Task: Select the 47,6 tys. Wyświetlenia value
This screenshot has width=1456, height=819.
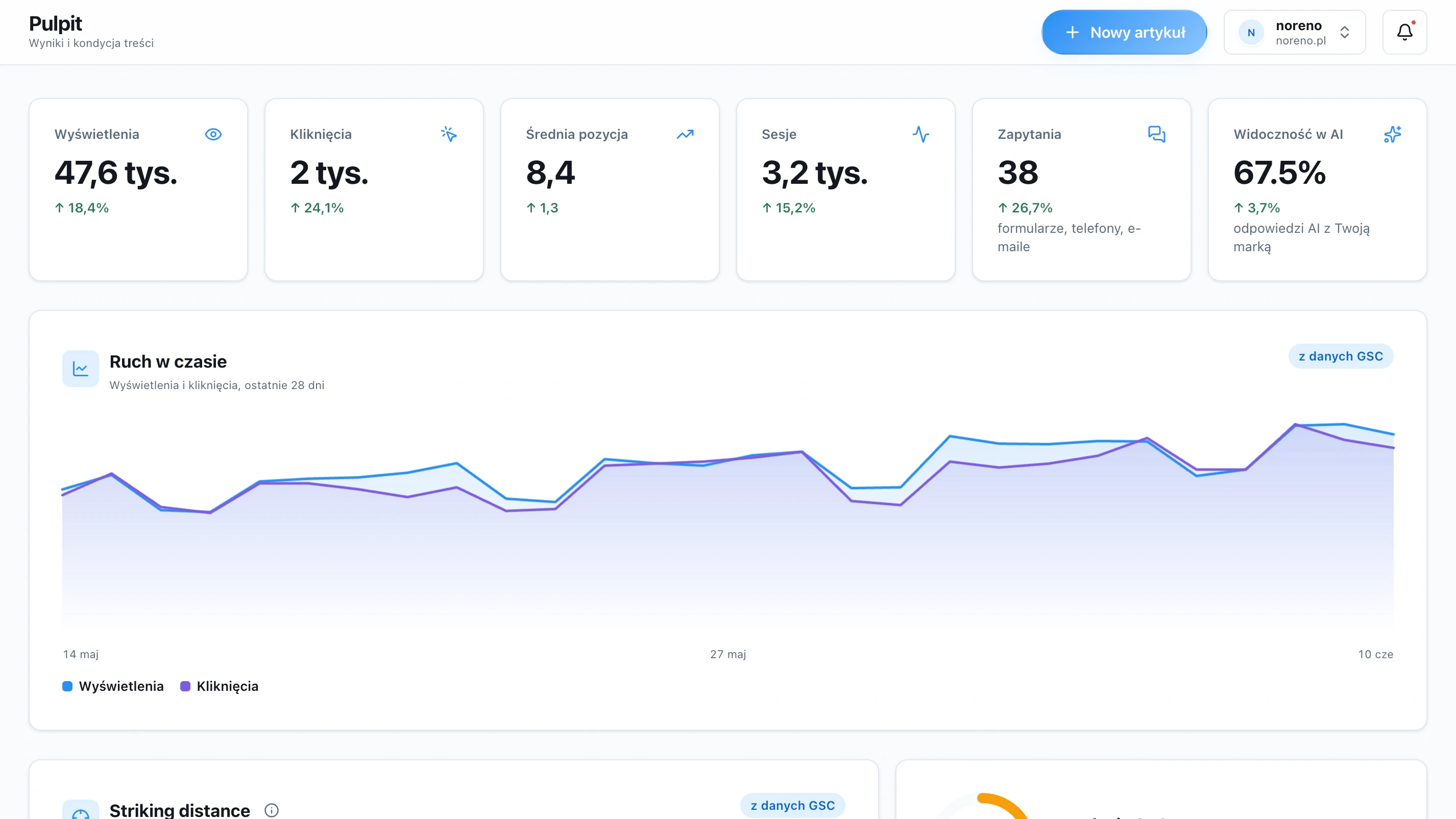Action: click(116, 173)
